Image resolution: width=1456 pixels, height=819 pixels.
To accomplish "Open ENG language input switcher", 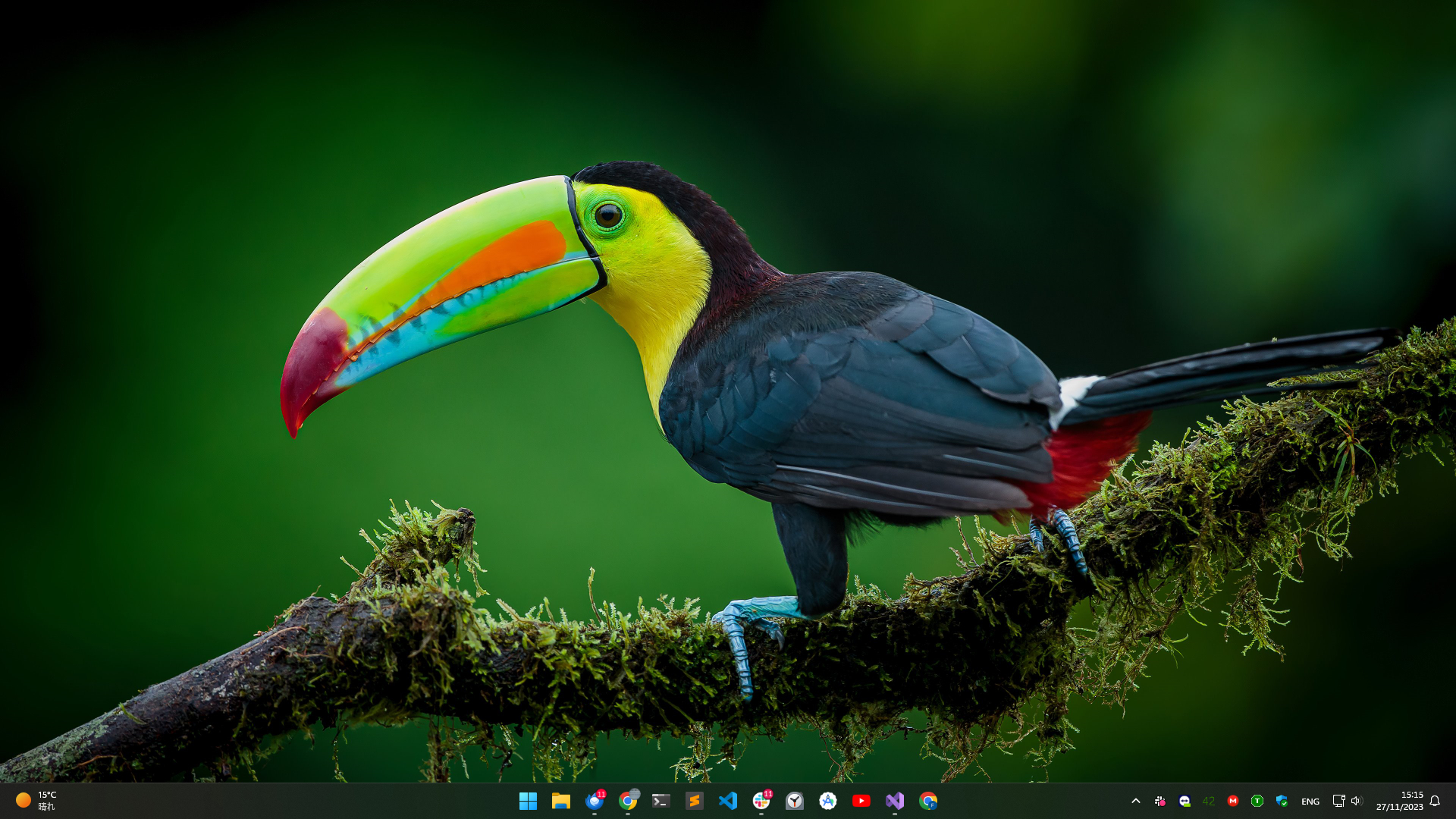I will click(x=1310, y=802).
